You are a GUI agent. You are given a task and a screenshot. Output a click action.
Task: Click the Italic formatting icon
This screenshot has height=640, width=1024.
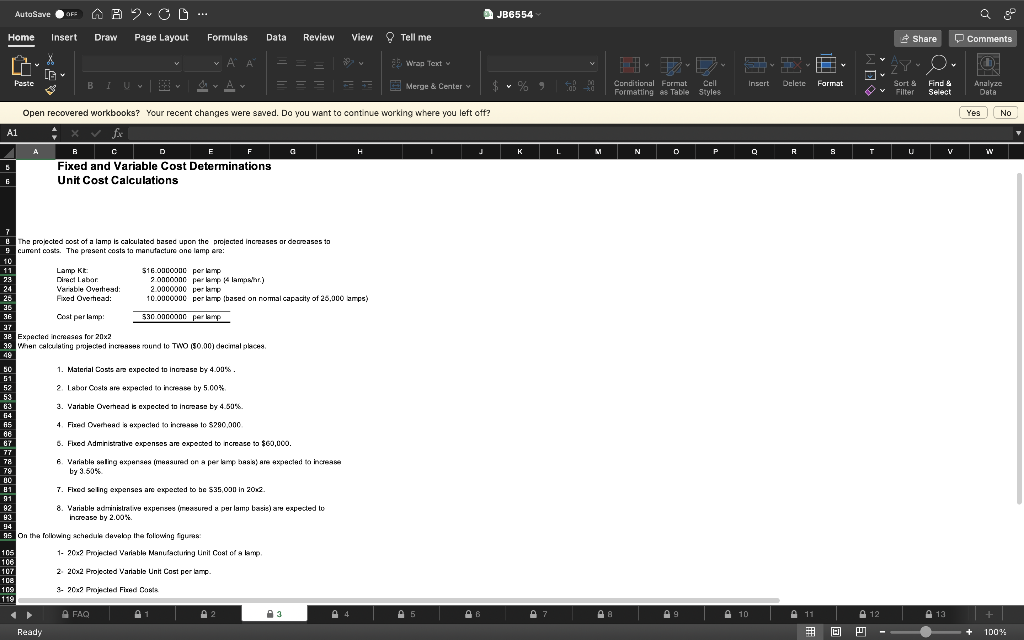click(109, 86)
